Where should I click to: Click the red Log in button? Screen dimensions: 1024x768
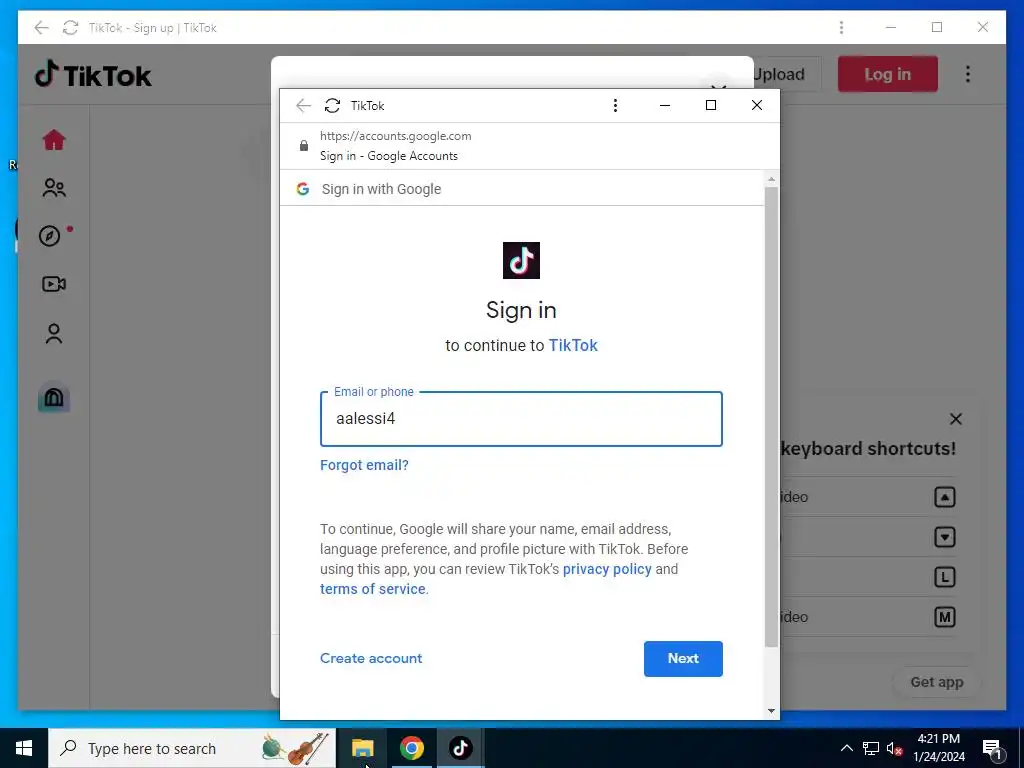point(888,74)
